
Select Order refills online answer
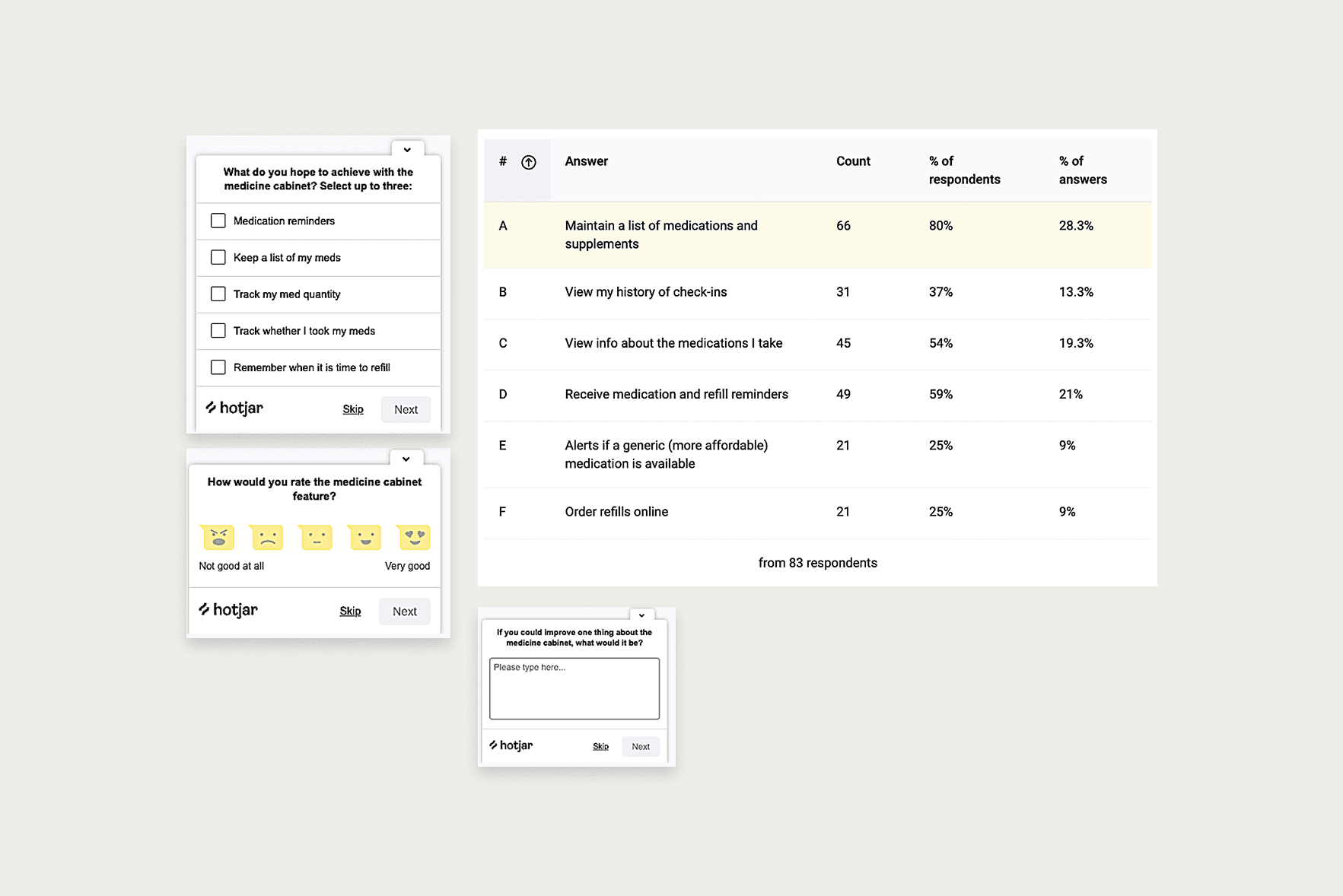tap(616, 512)
